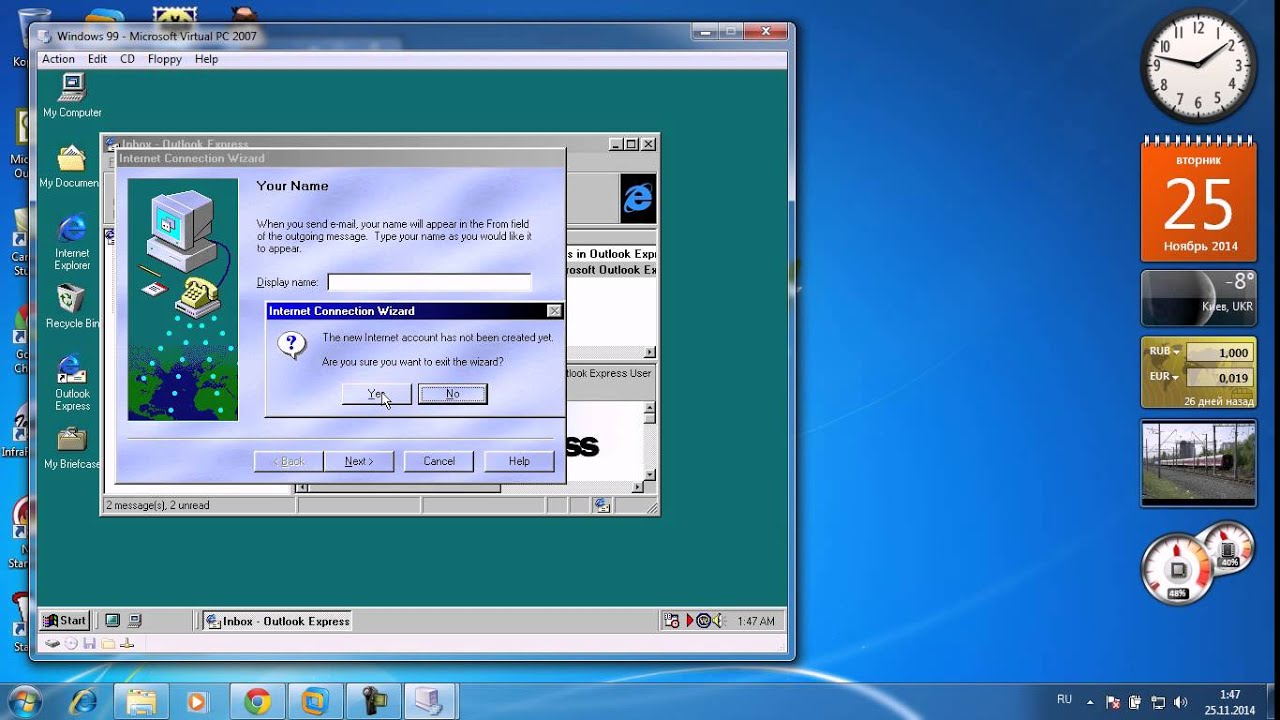Open Internet Explorer from Windows 7 taskbar
This screenshot has height=720, width=1280.
(82, 702)
